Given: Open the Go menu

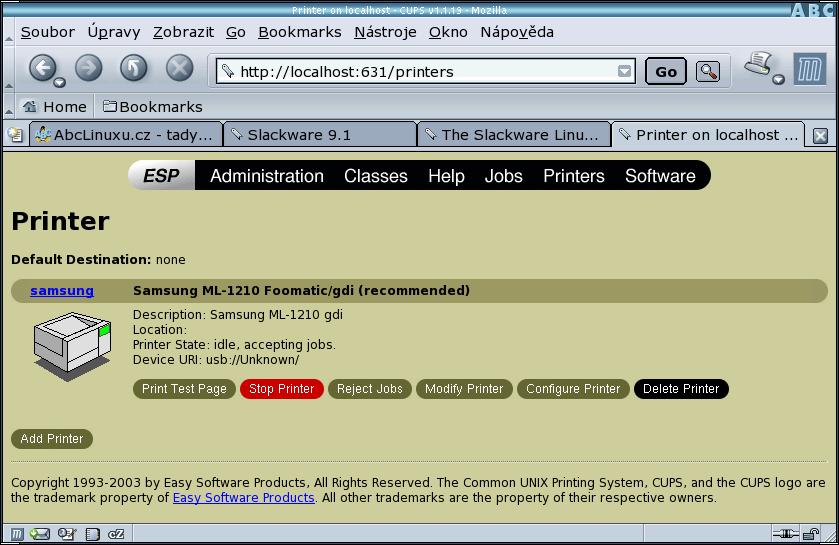Looking at the screenshot, I should pos(235,32).
